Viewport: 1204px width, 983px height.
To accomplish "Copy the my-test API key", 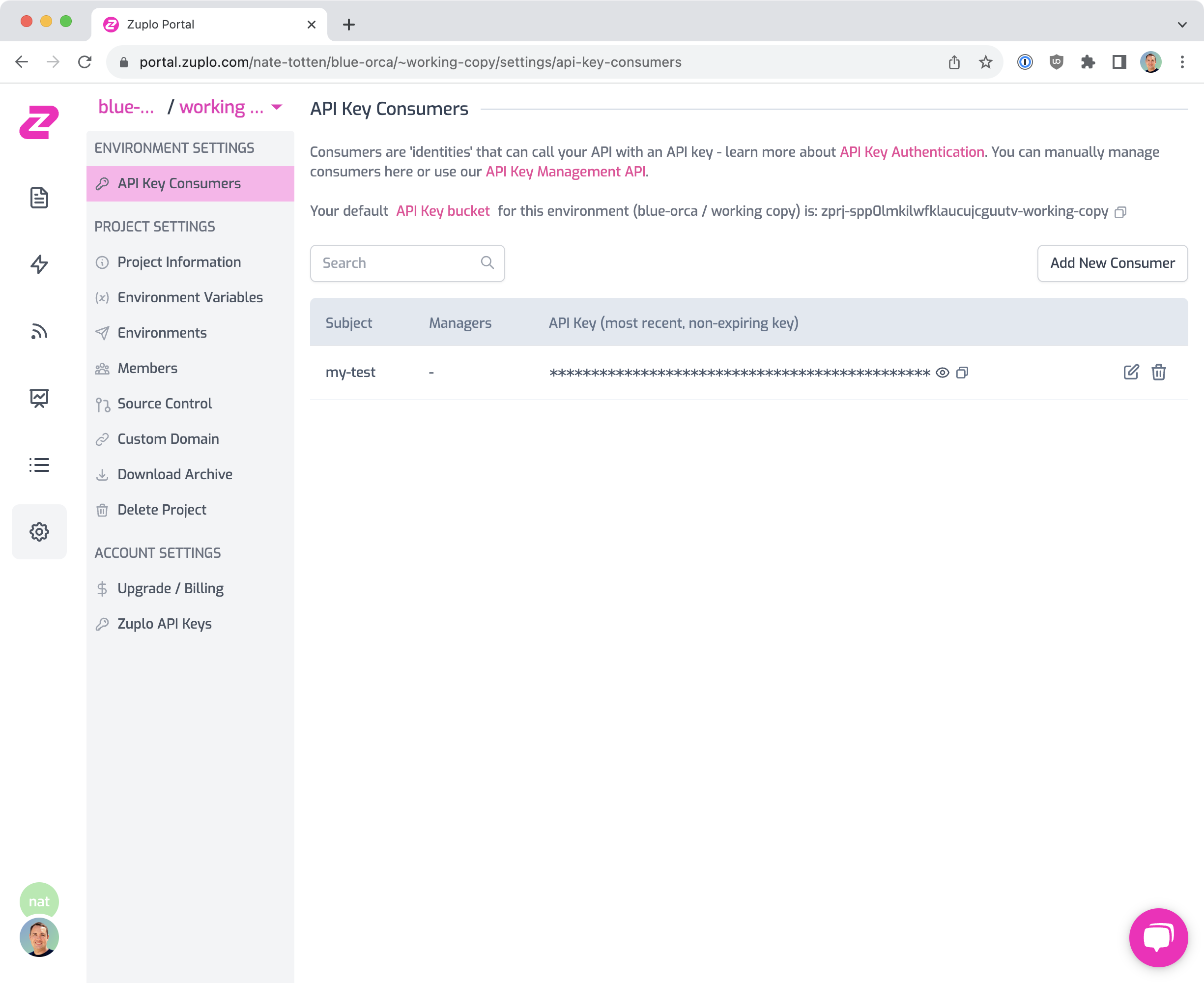I will coord(962,373).
